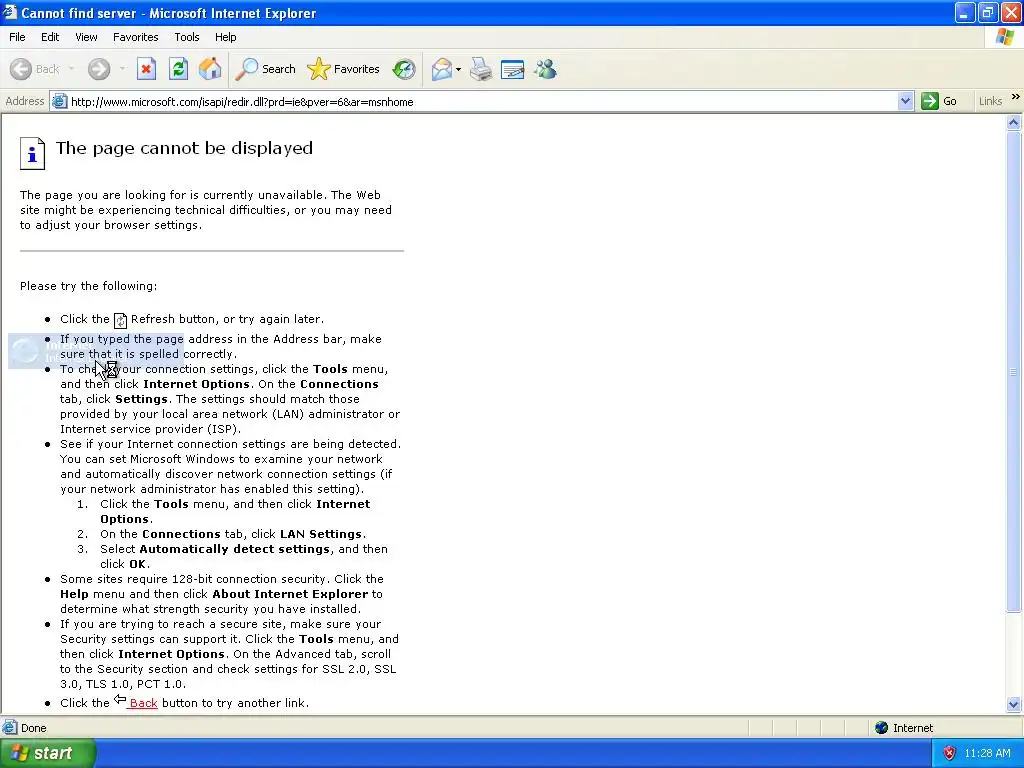The image size is (1024, 768).
Task: Click the Edit page toolbar icon
Action: coord(513,69)
